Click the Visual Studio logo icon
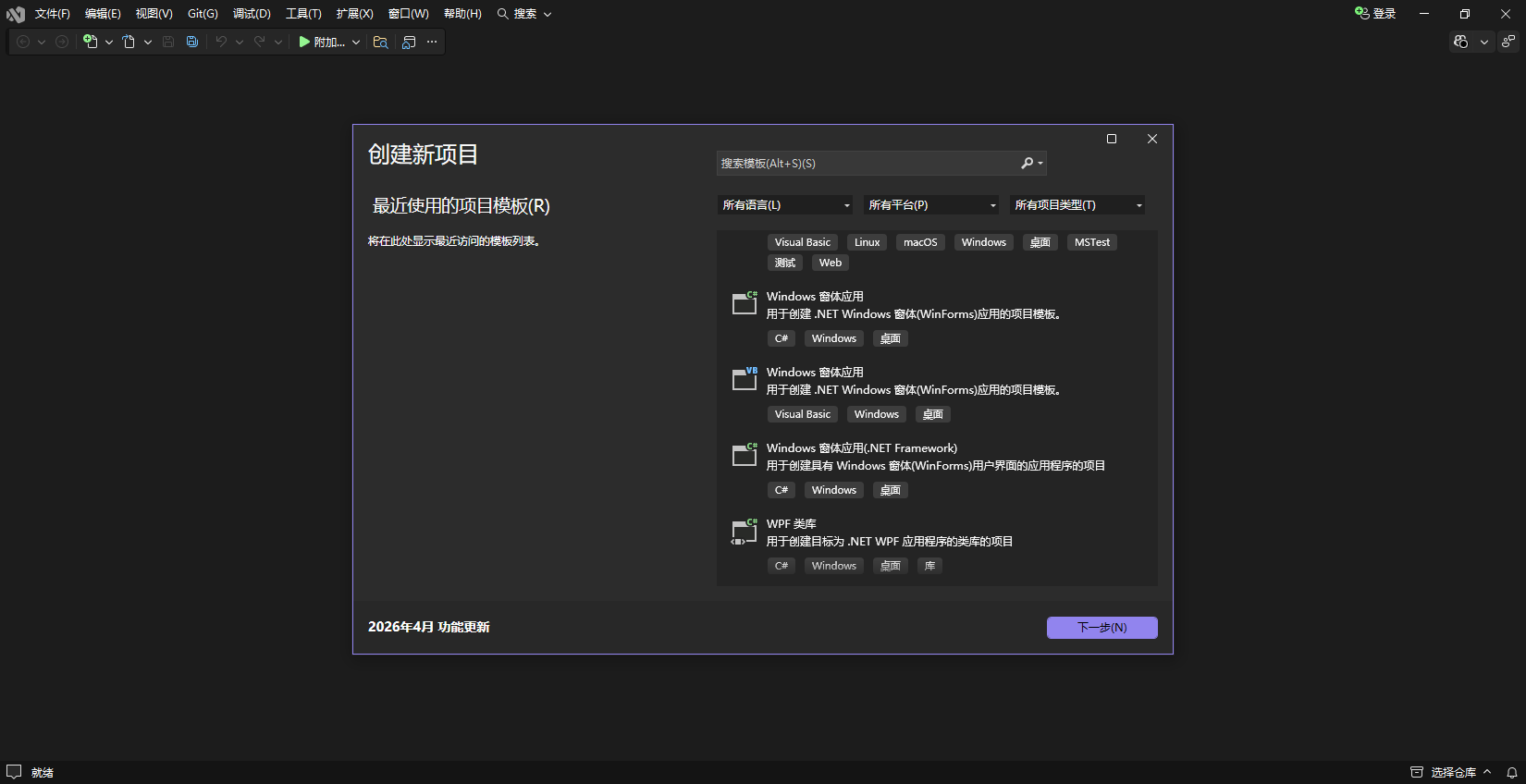This screenshot has height=784, width=1526. point(16,14)
